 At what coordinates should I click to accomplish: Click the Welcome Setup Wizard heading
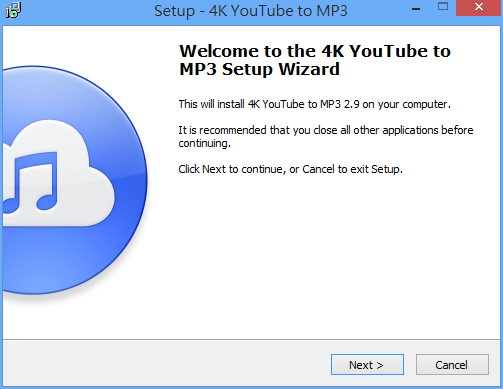[x=315, y=60]
